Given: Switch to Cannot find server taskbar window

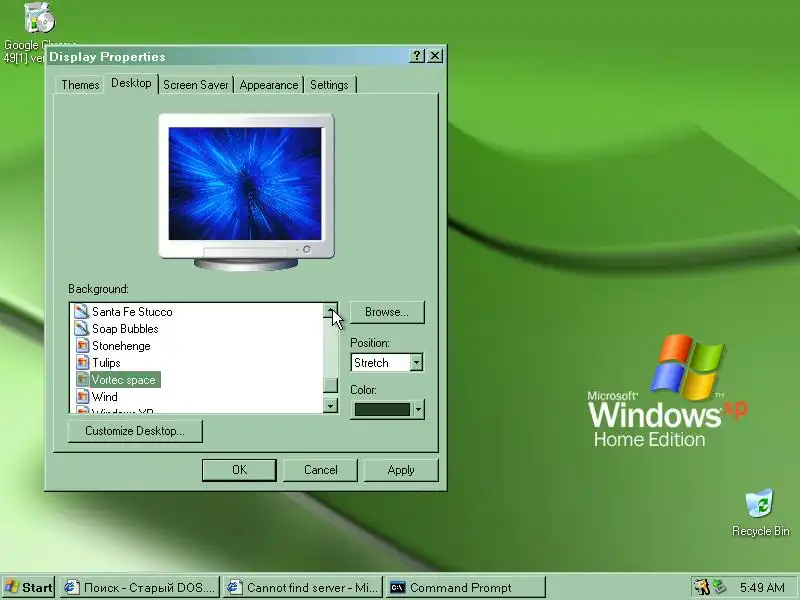Looking at the screenshot, I should [x=303, y=588].
